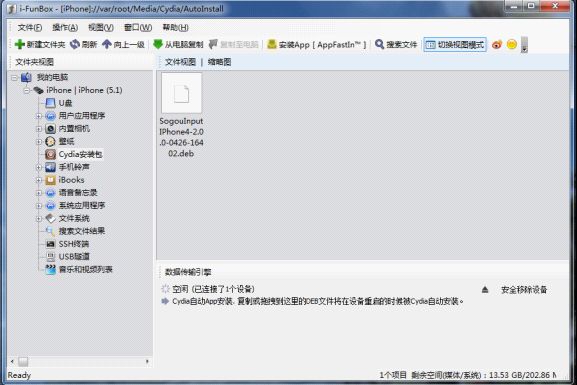Click the Ready status bar text
Screen dimensions: 577x385
click(19, 375)
